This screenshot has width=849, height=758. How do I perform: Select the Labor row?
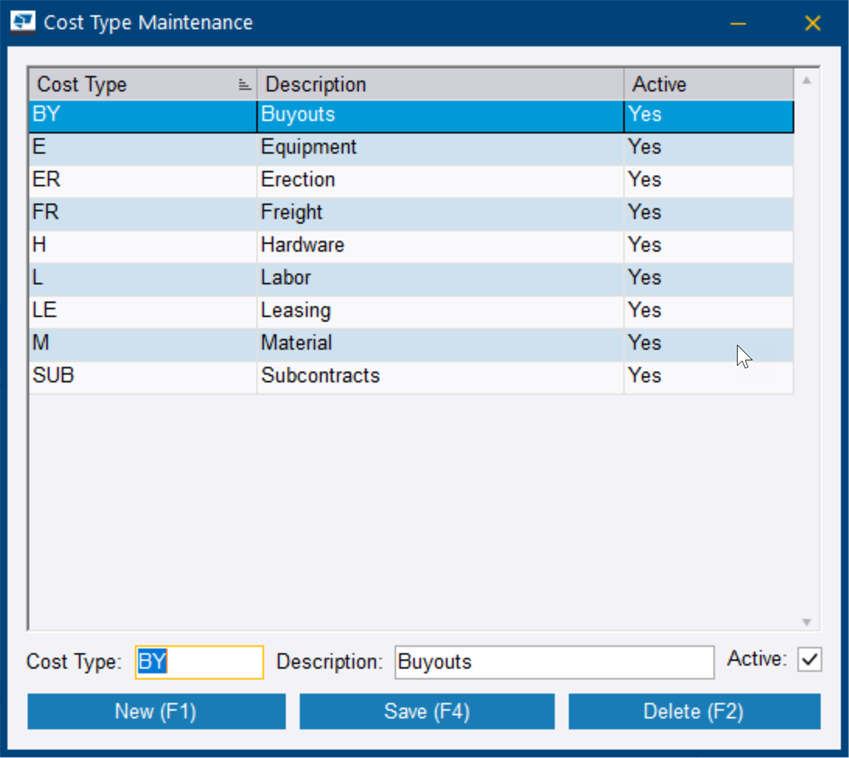pyautogui.click(x=300, y=277)
